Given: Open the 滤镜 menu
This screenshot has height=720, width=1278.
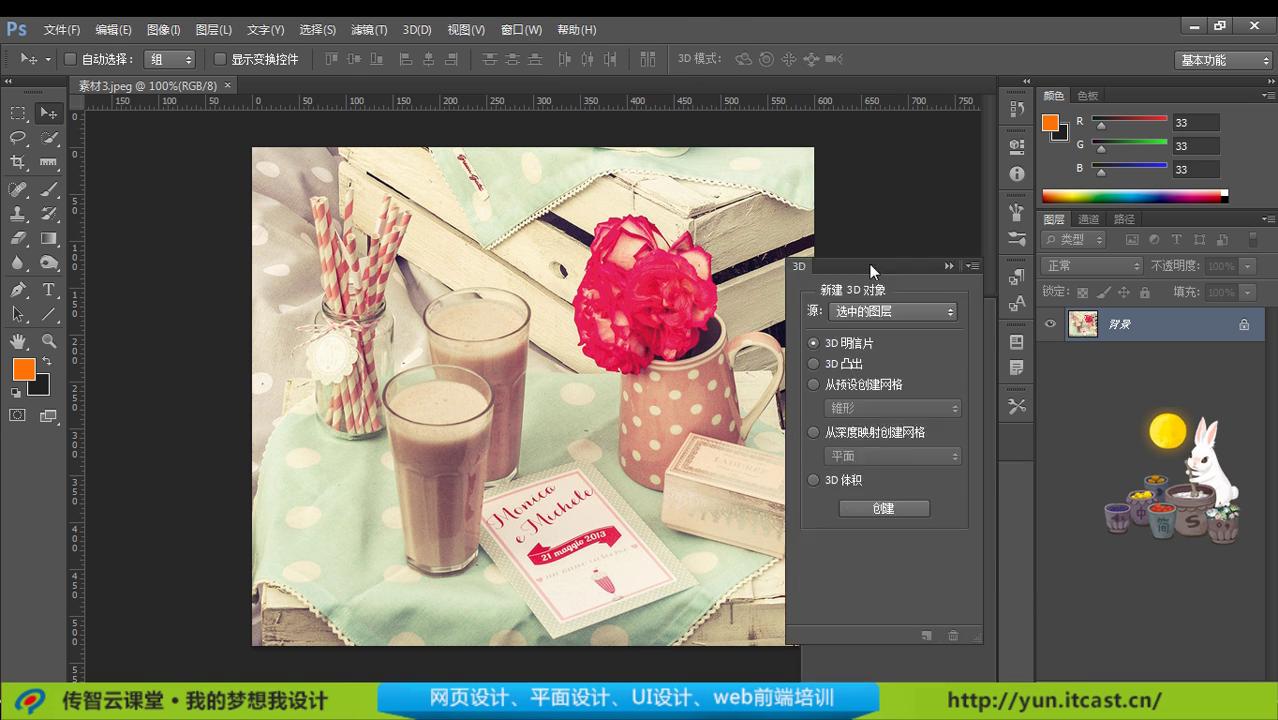Looking at the screenshot, I should 368,29.
